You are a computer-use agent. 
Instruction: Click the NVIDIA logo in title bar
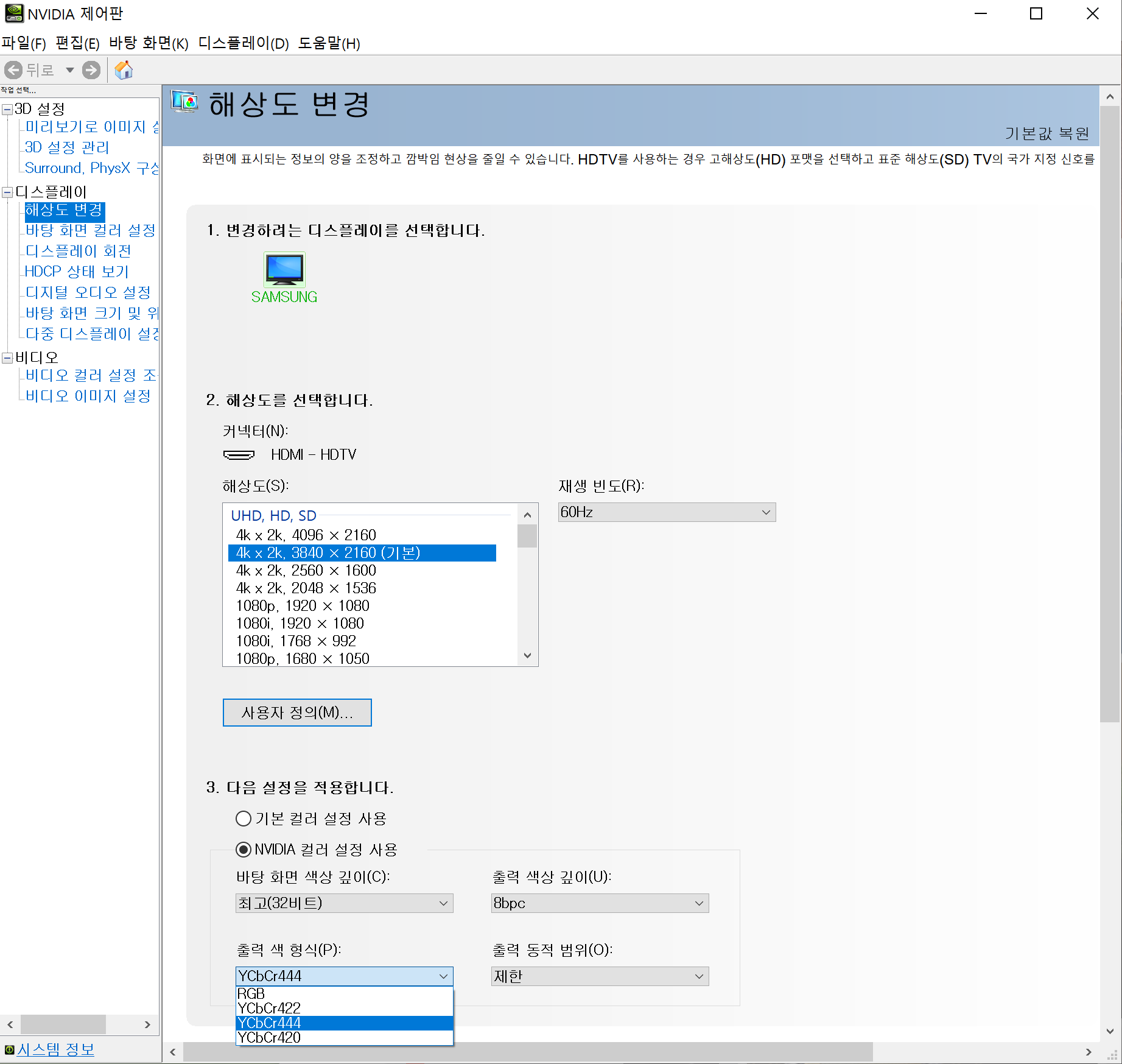14,13
